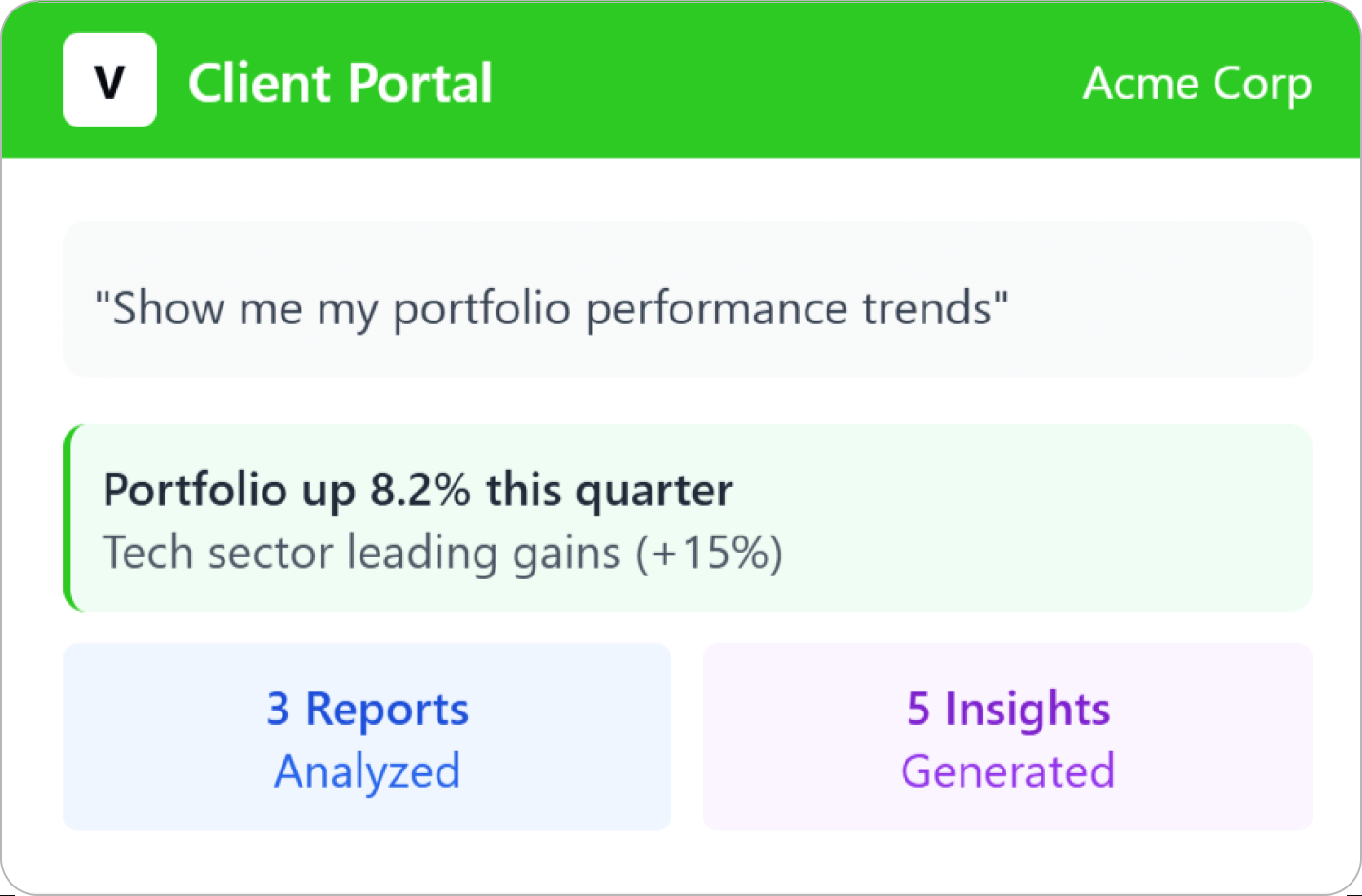
Task: Select the "3 Reports" count text
Action: pos(367,709)
